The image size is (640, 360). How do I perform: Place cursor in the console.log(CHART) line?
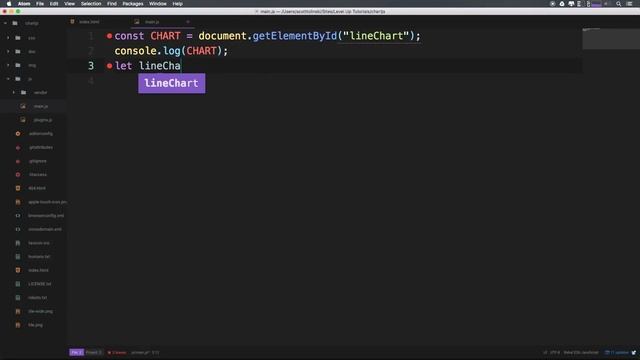pyautogui.click(x=171, y=51)
